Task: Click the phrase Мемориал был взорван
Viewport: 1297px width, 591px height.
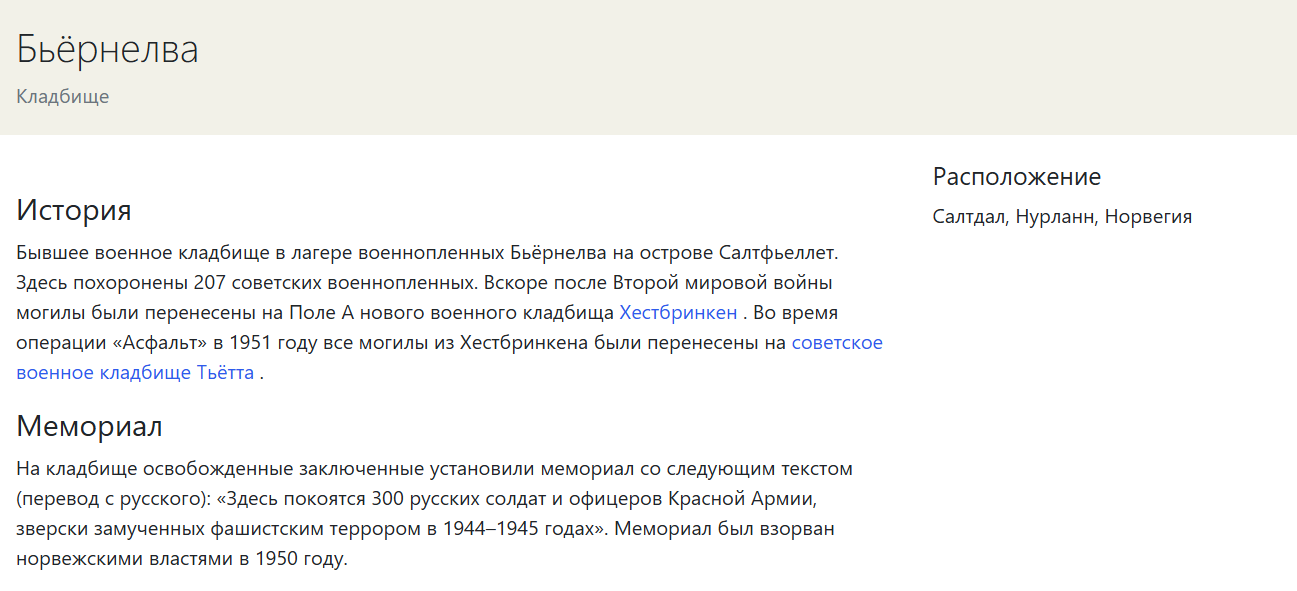Action: (x=725, y=528)
